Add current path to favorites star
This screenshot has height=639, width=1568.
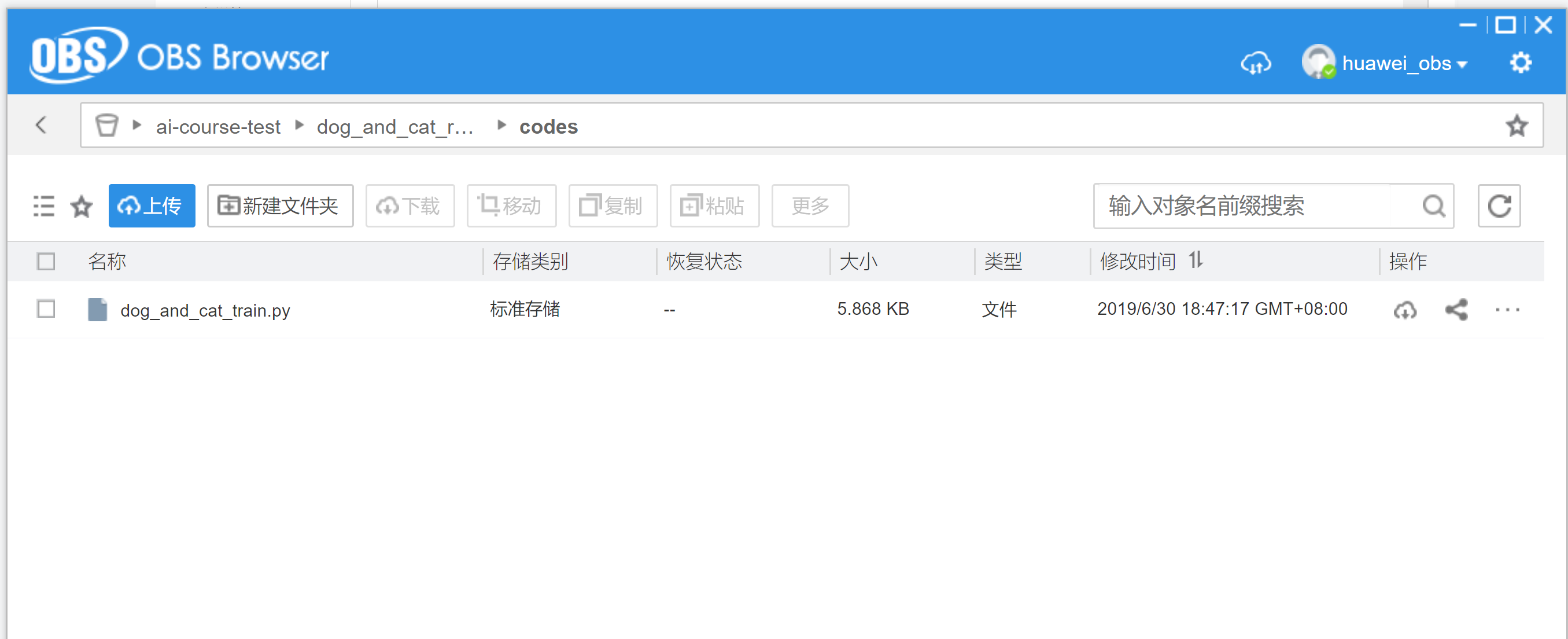click(1517, 126)
